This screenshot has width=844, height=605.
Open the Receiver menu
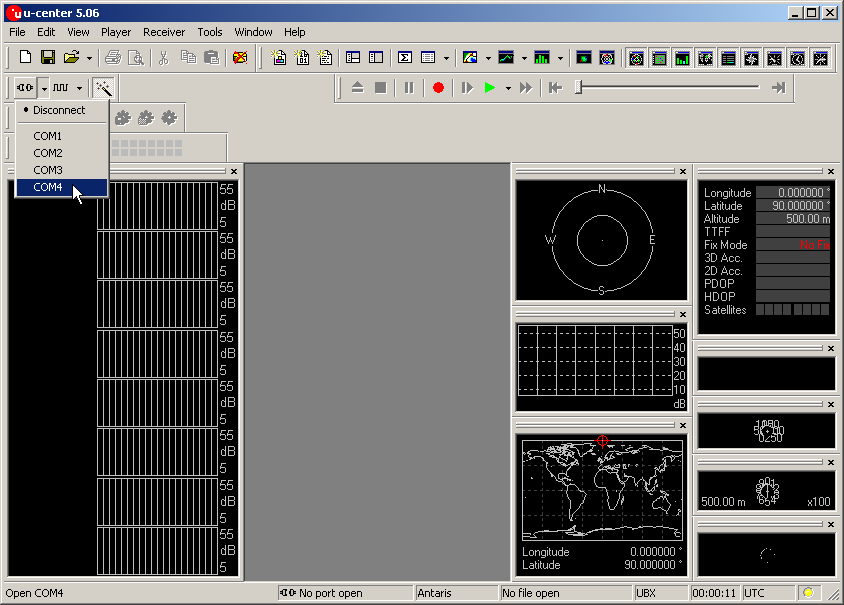[164, 32]
